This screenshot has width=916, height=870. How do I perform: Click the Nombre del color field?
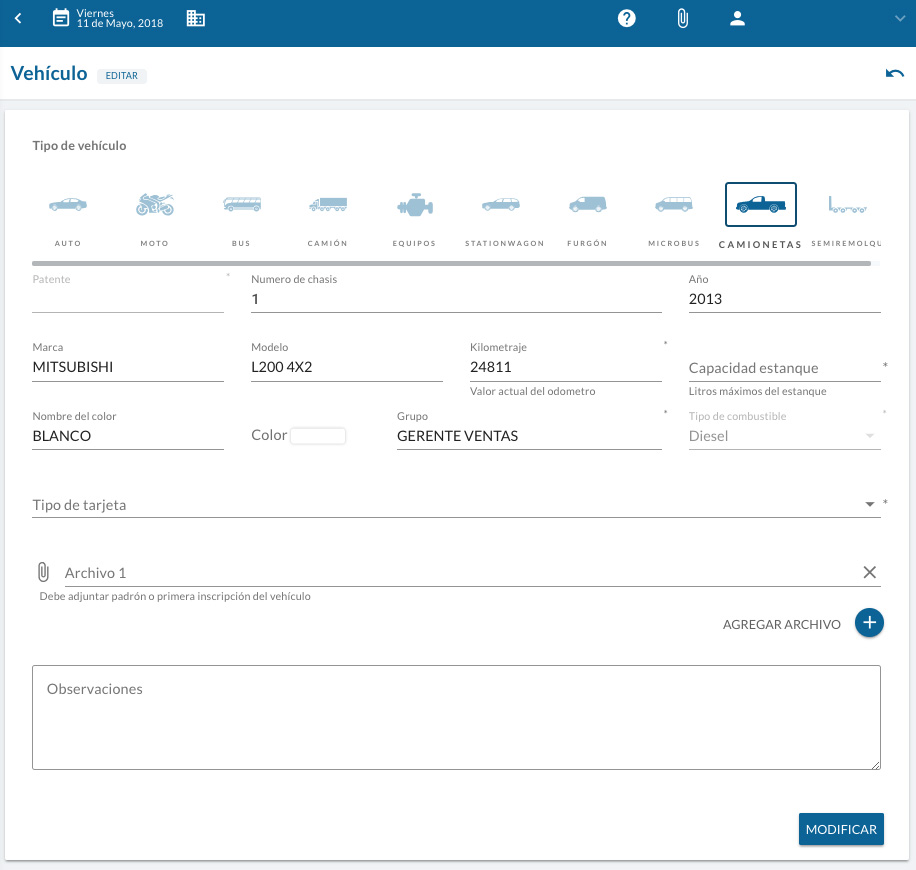[x=128, y=436]
